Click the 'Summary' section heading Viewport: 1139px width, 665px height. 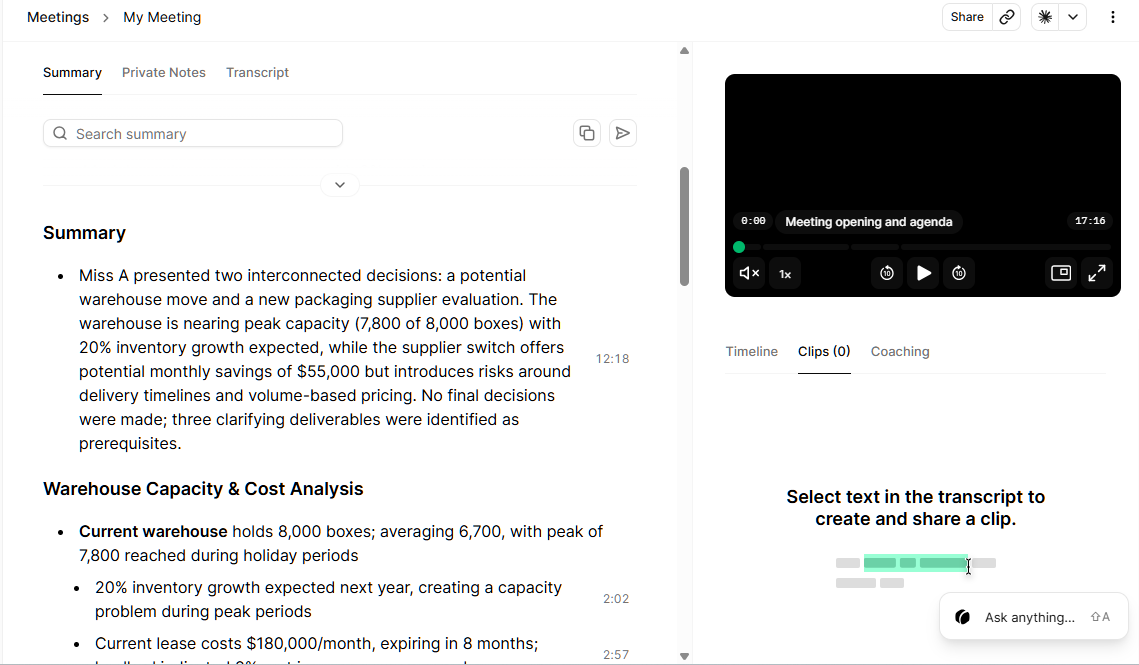84,233
